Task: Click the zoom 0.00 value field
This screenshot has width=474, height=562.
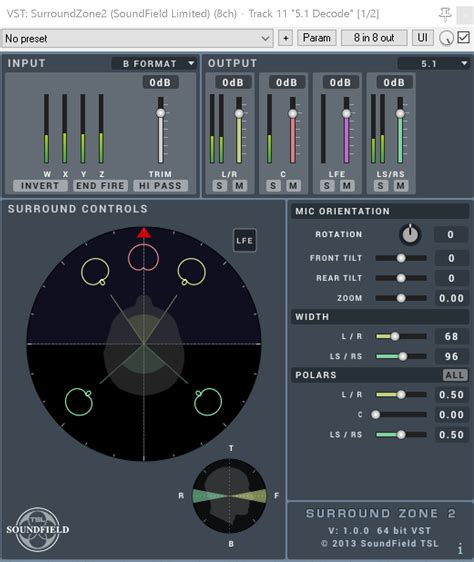Action: [x=451, y=298]
